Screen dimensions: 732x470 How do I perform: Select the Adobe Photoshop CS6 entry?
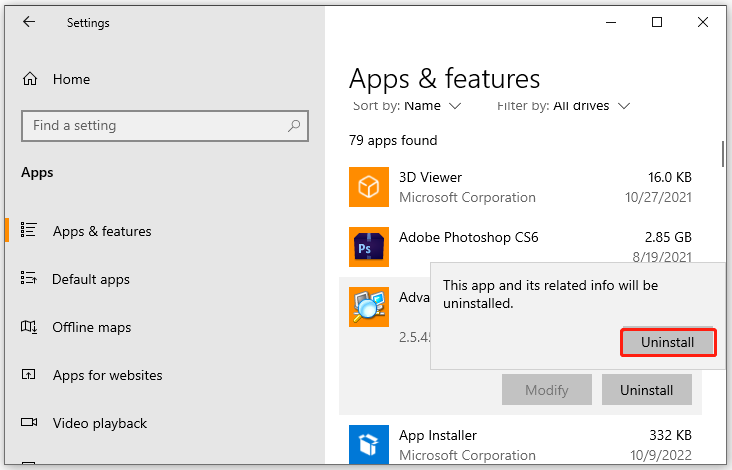pyautogui.click(x=468, y=237)
